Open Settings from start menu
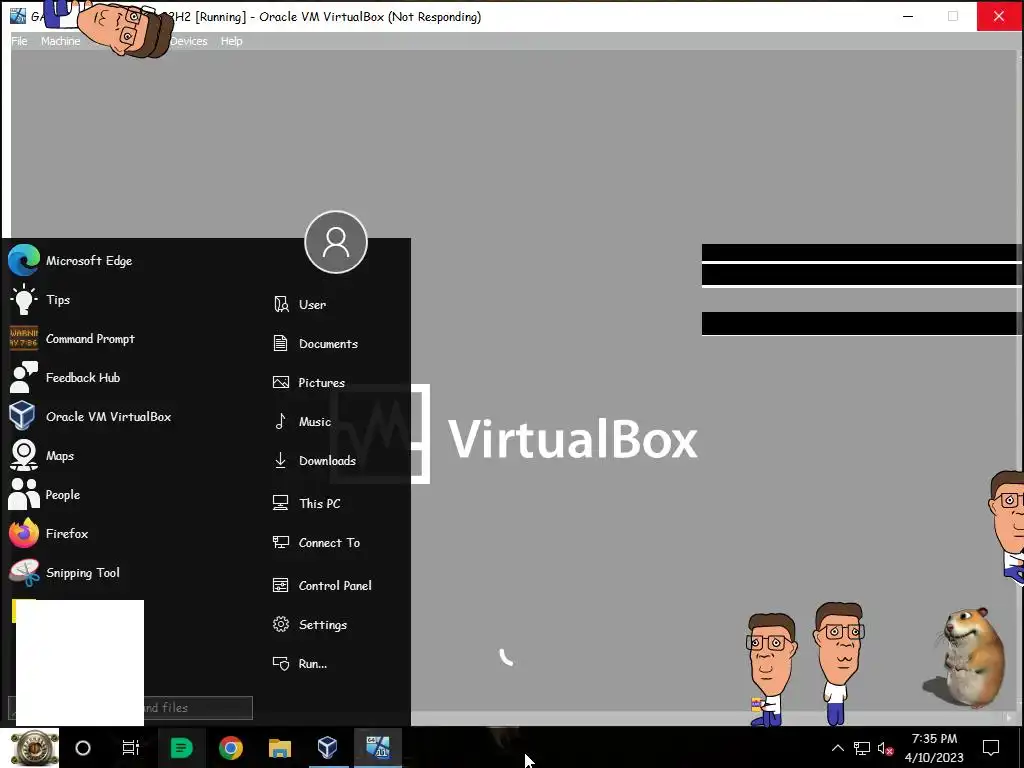 tap(310, 624)
